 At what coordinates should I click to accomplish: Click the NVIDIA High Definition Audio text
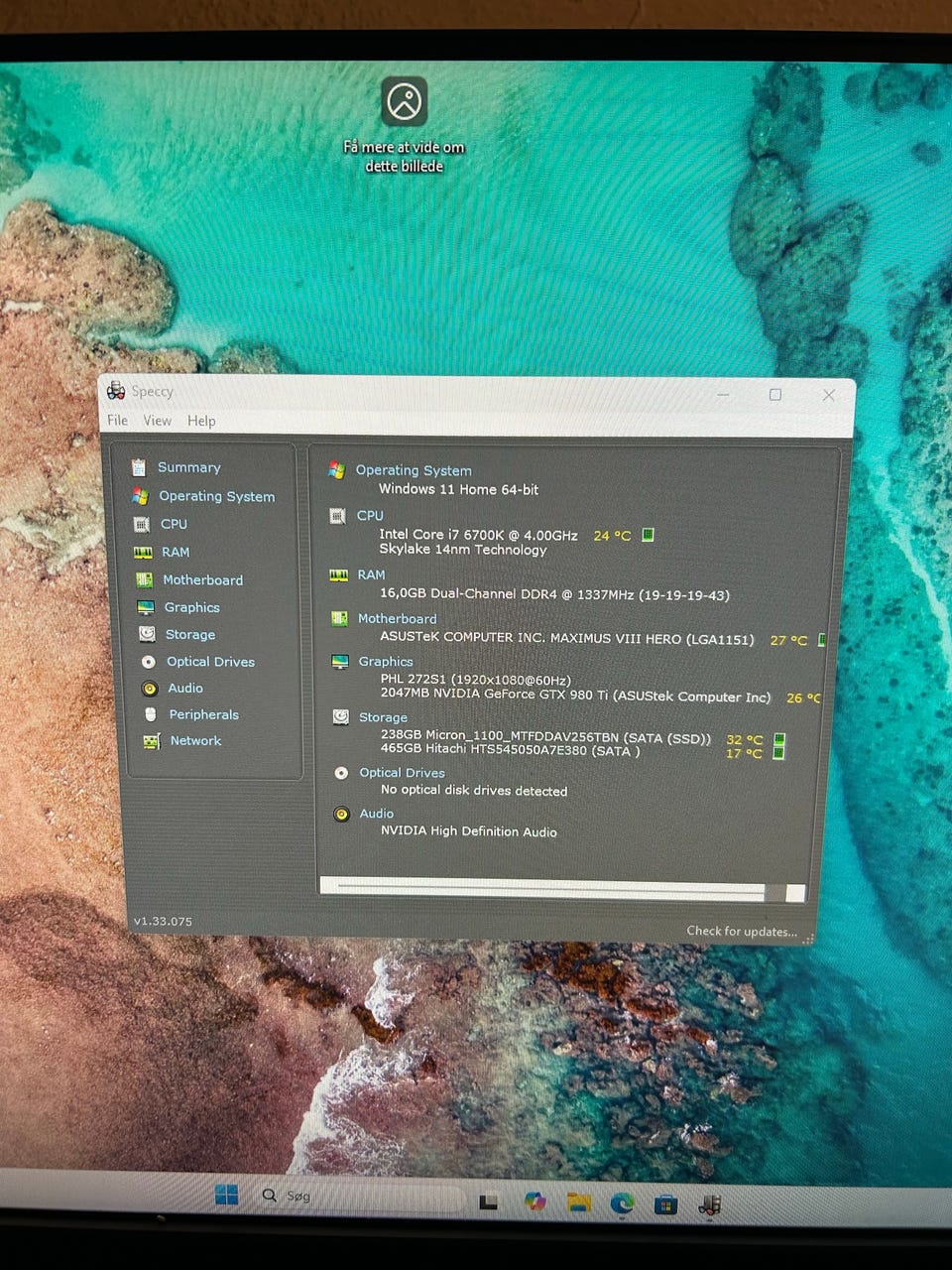469,831
